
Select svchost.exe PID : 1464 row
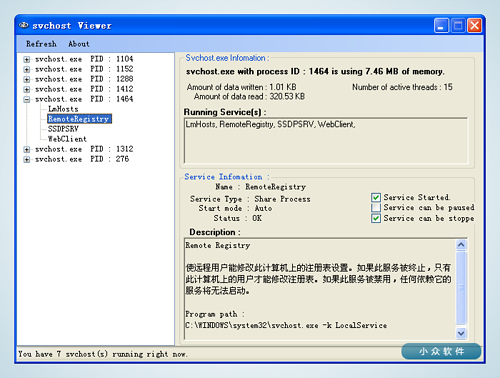(x=84, y=99)
